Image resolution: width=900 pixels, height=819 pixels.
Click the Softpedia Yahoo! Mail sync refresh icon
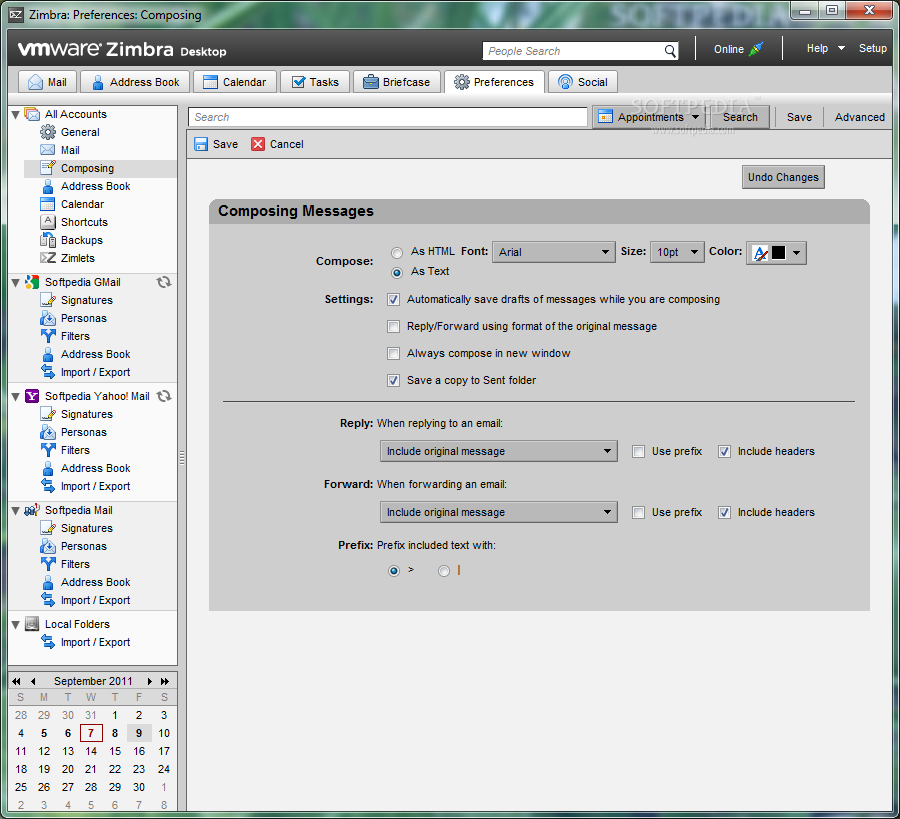tap(164, 396)
